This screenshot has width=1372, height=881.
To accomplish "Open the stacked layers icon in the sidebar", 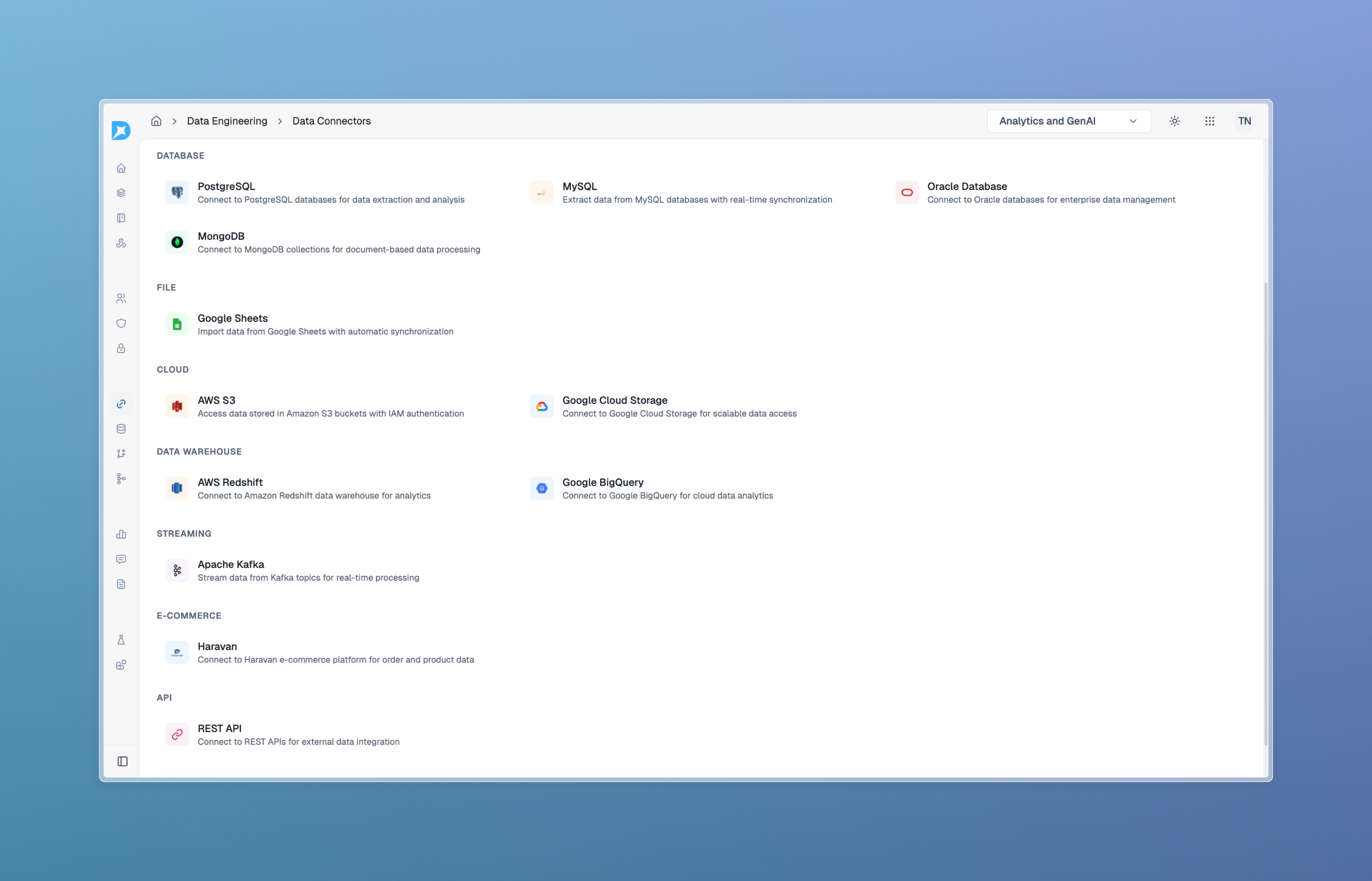I will (x=121, y=193).
